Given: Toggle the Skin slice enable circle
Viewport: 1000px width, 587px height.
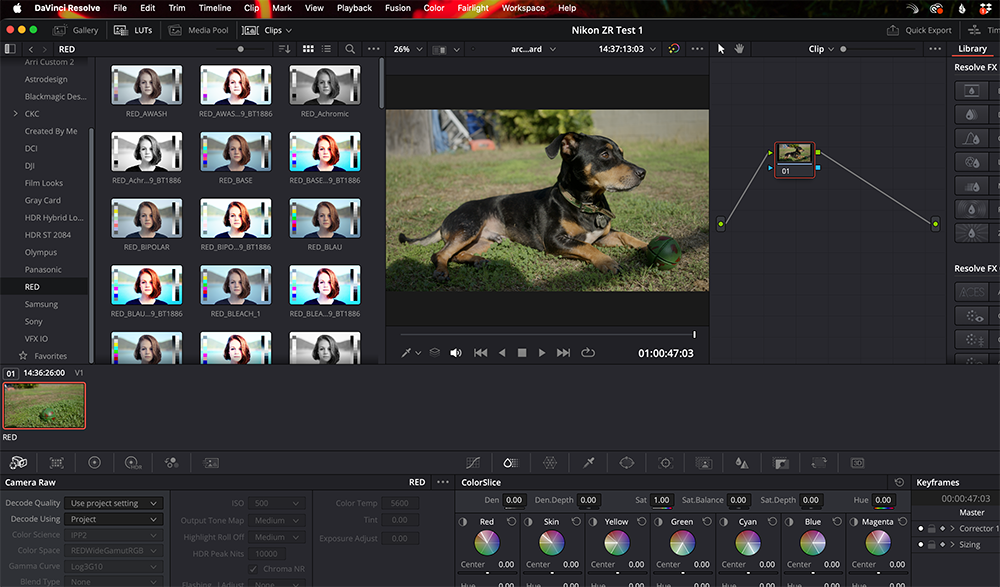Looking at the screenshot, I should 528,522.
